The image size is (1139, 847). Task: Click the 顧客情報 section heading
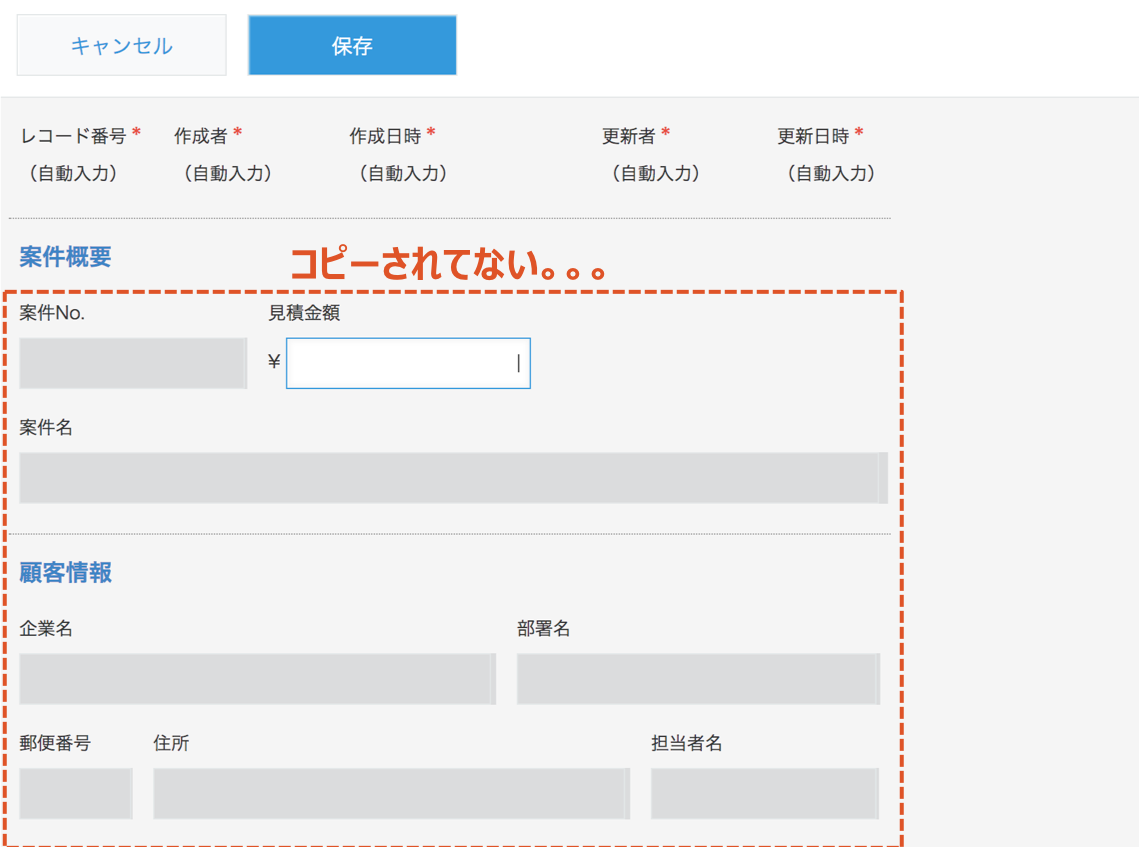[x=66, y=573]
